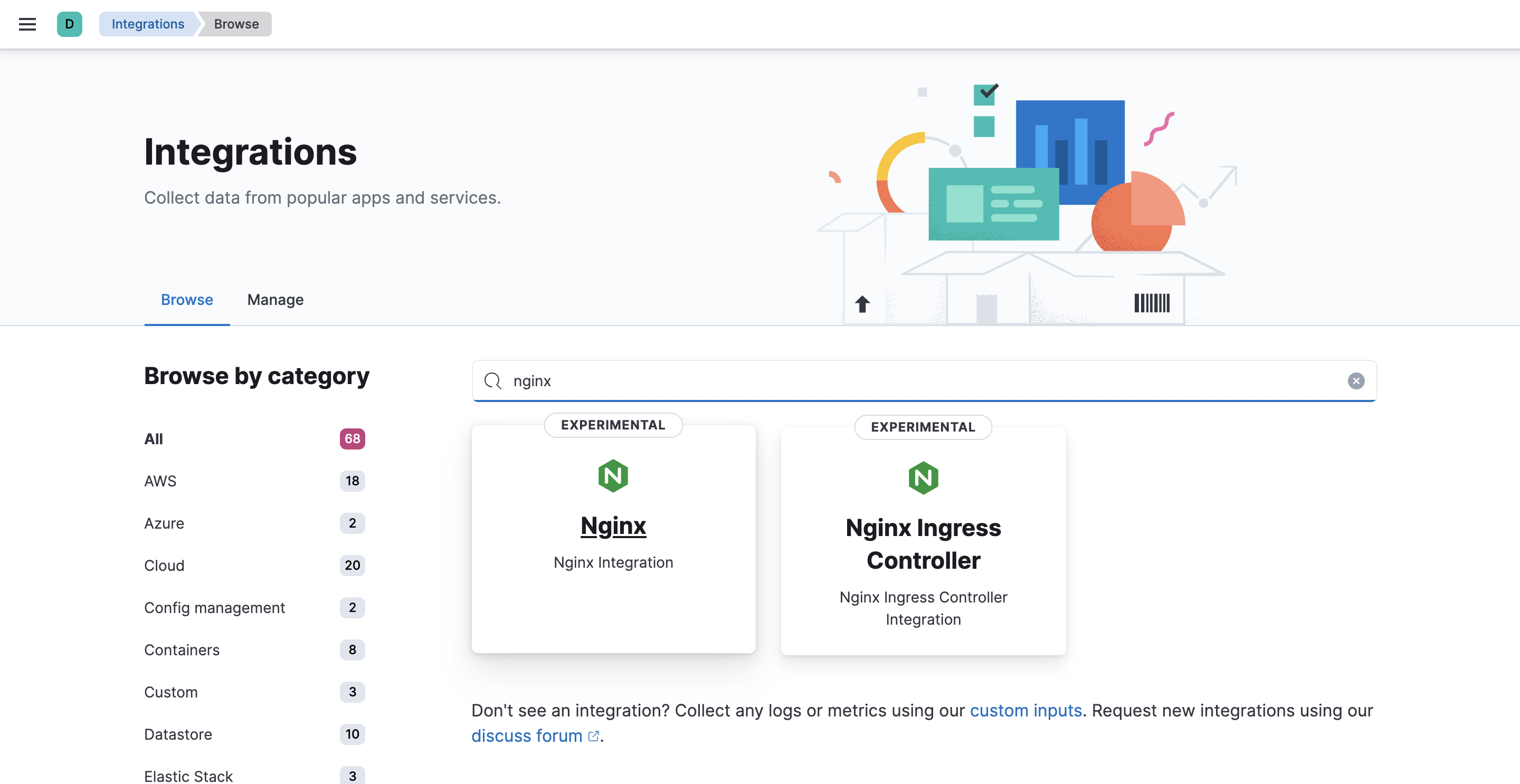Screen dimensions: 1520x784
Task: Click the clear search input X icon
Action: point(1357,380)
